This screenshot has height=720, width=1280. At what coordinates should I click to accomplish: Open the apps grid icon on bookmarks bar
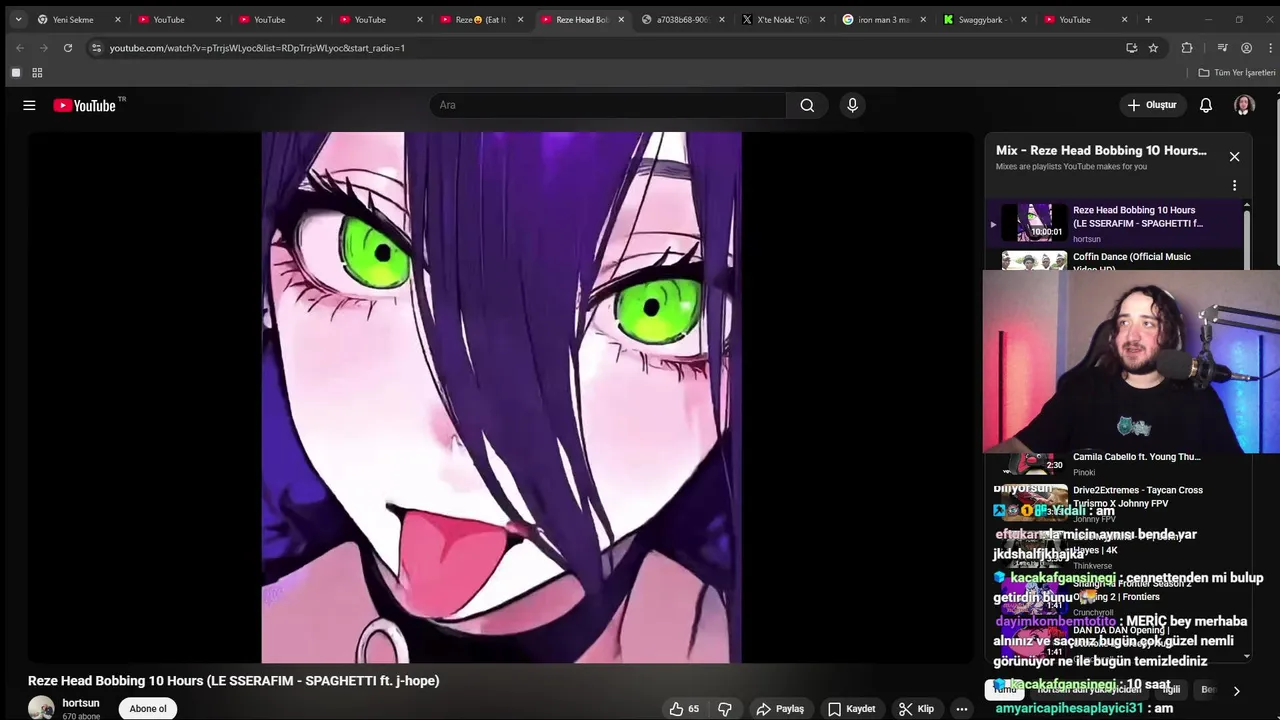pyautogui.click(x=37, y=73)
